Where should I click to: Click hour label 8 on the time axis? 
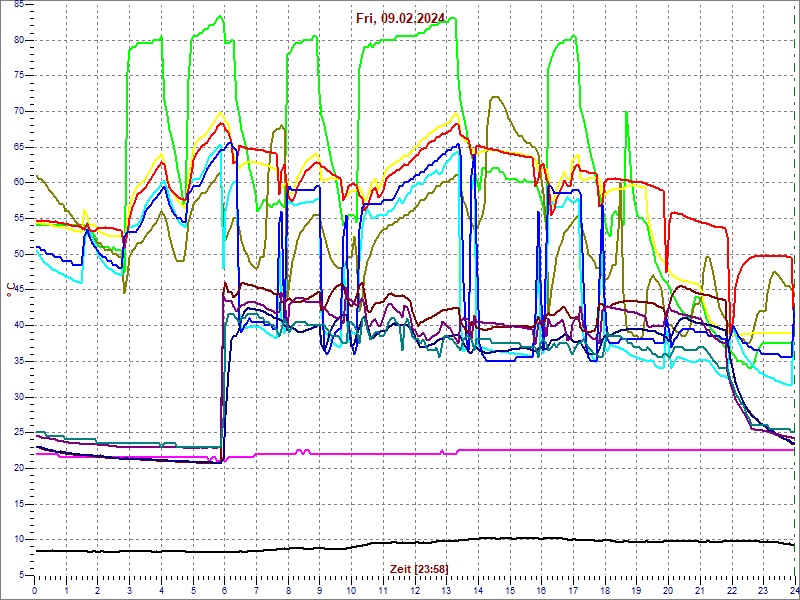coord(288,590)
